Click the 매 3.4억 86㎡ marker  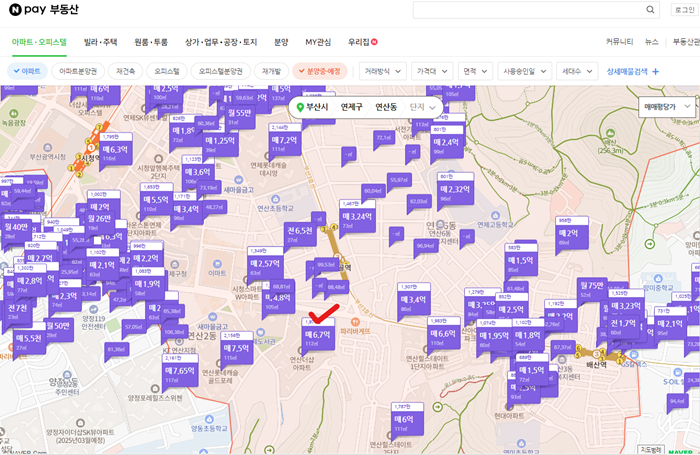(x=414, y=300)
